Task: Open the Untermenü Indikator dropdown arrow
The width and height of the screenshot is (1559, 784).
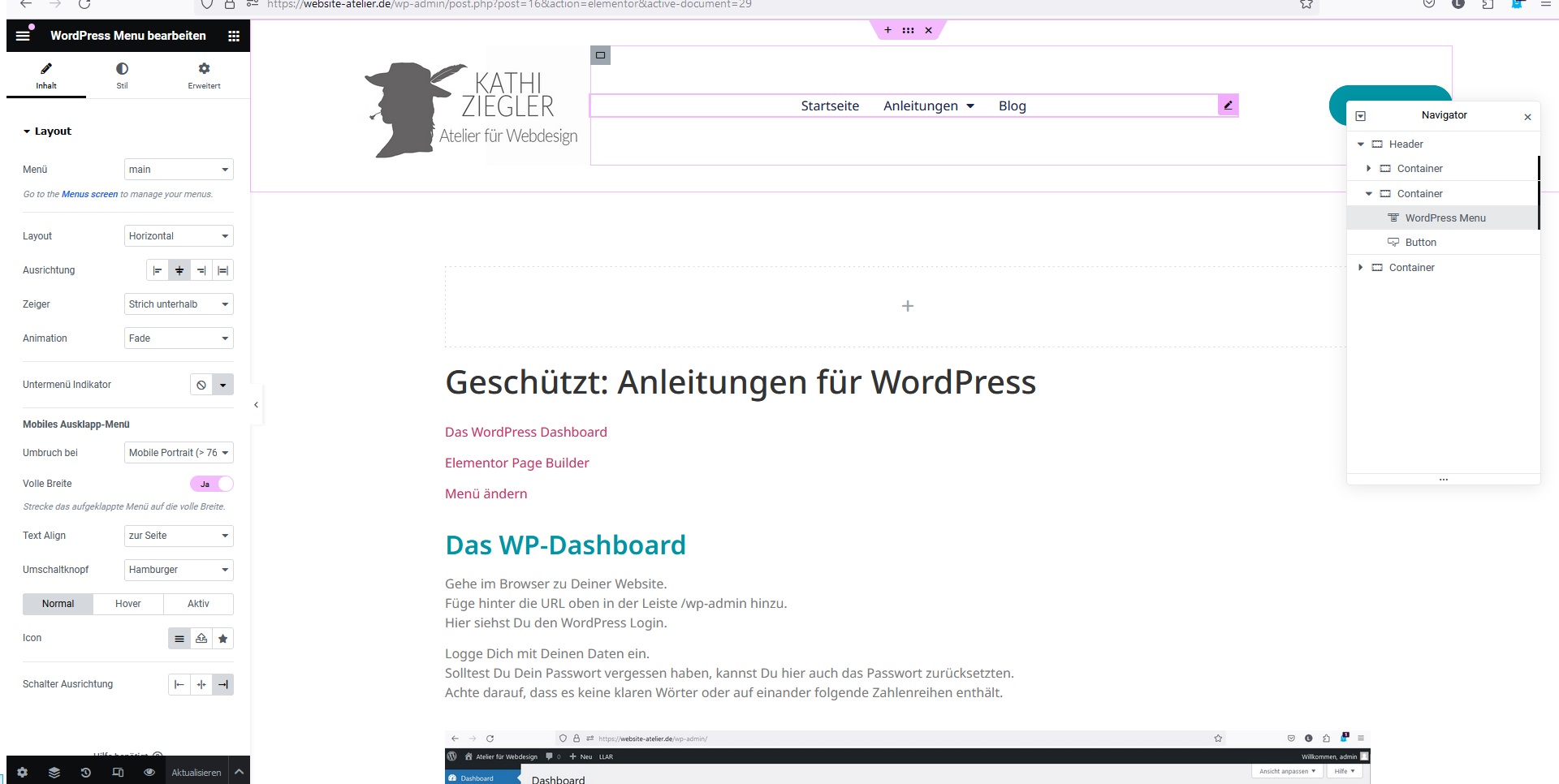Action: click(x=223, y=385)
